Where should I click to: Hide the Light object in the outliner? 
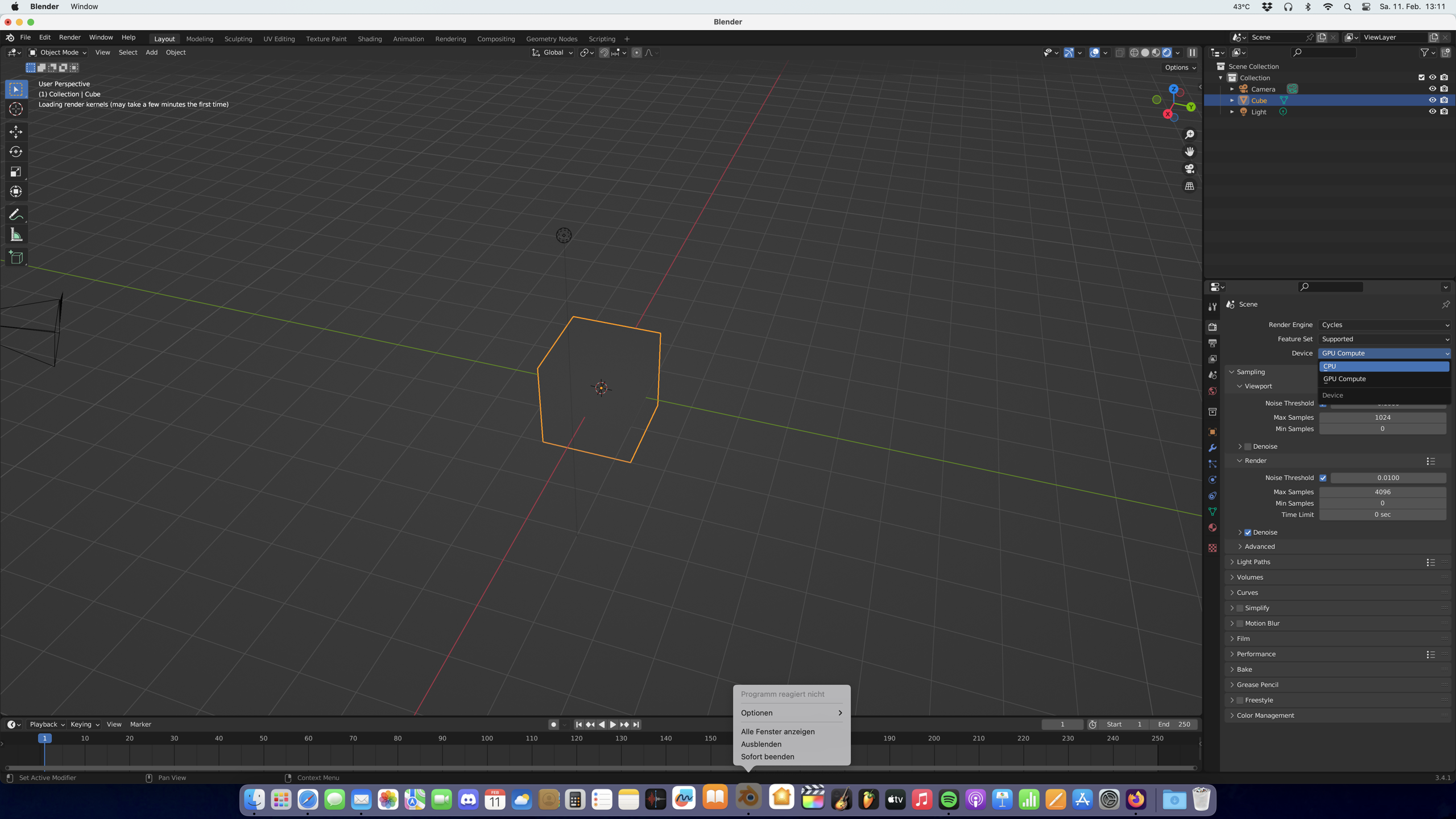[1433, 111]
